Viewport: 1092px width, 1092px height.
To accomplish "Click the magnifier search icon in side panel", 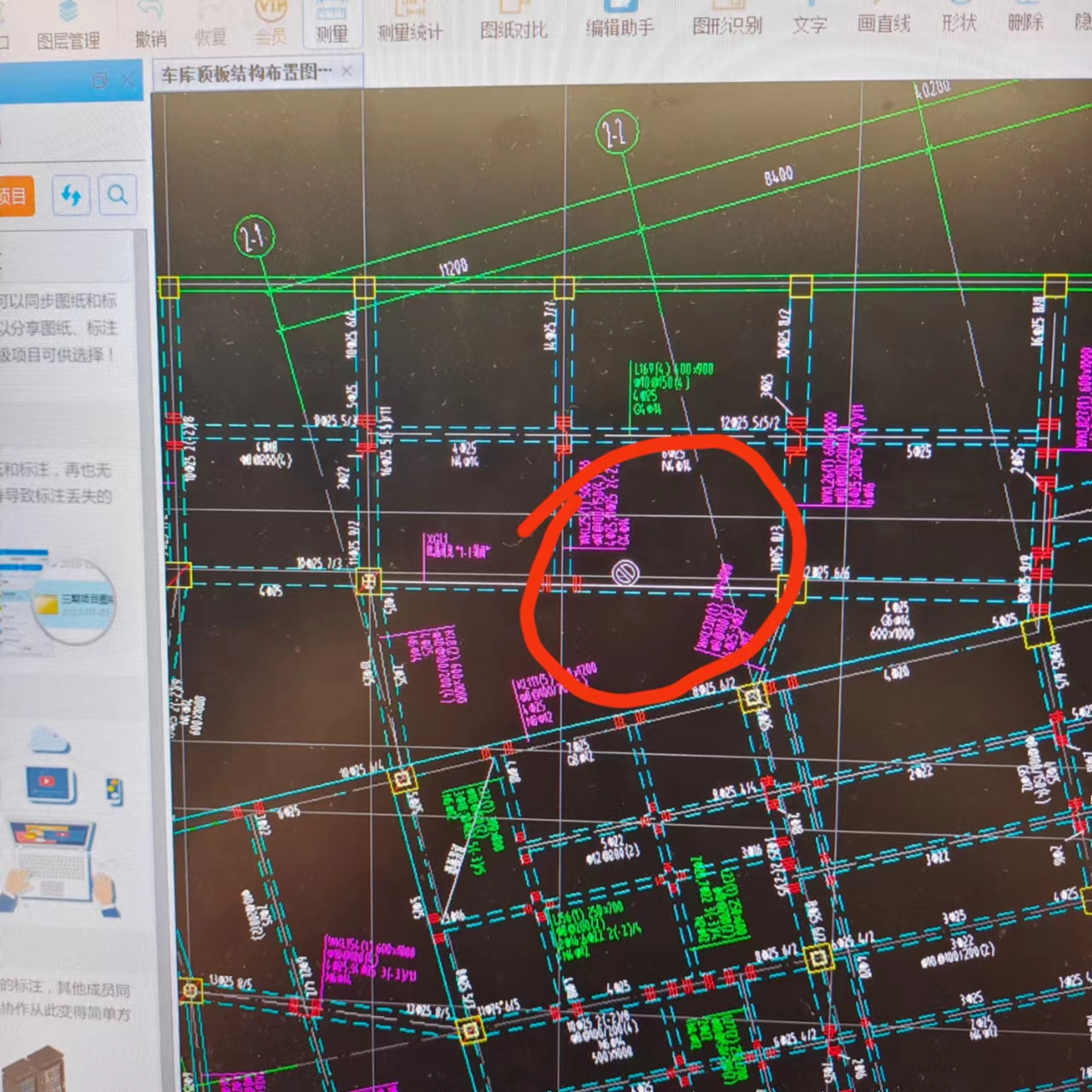I will (117, 195).
